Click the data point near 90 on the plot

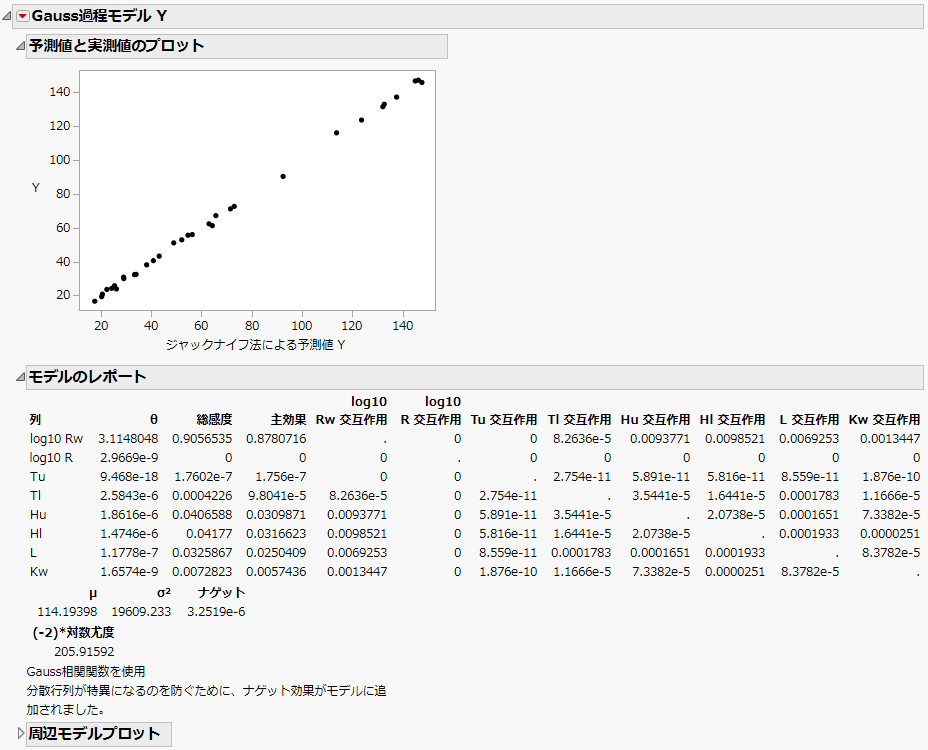tap(283, 176)
